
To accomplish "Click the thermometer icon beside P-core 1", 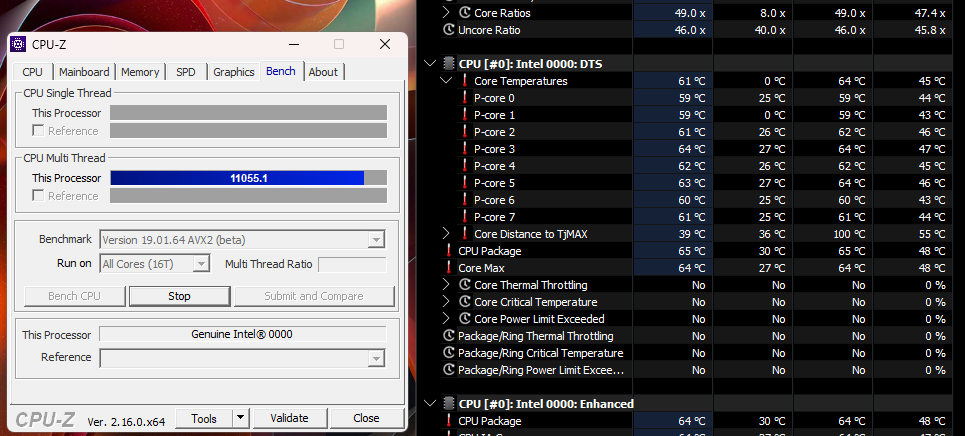I will 465,115.
